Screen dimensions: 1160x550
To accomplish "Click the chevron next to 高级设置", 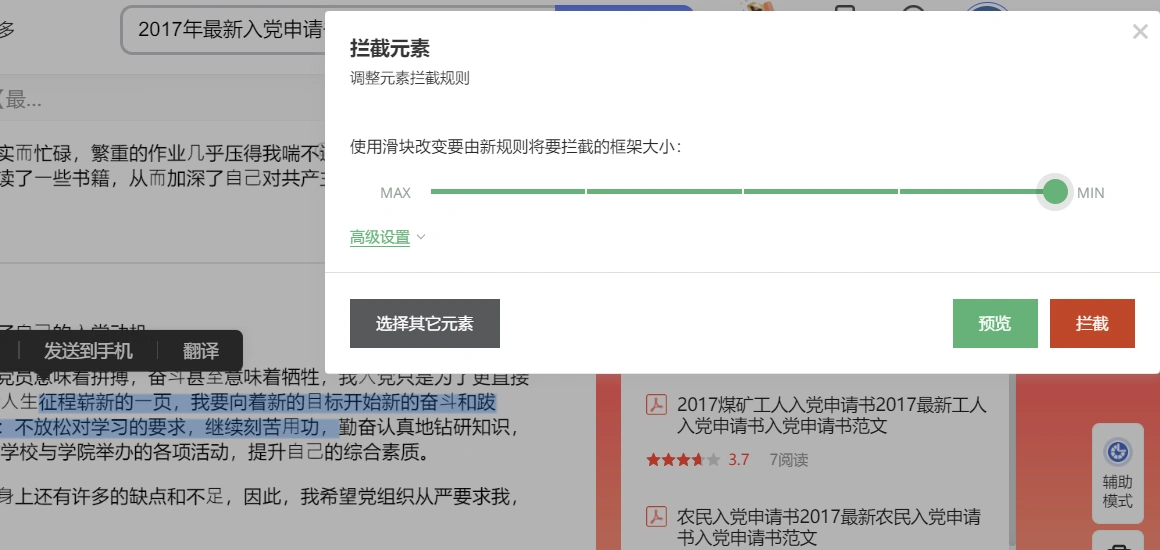I will pyautogui.click(x=421, y=238).
